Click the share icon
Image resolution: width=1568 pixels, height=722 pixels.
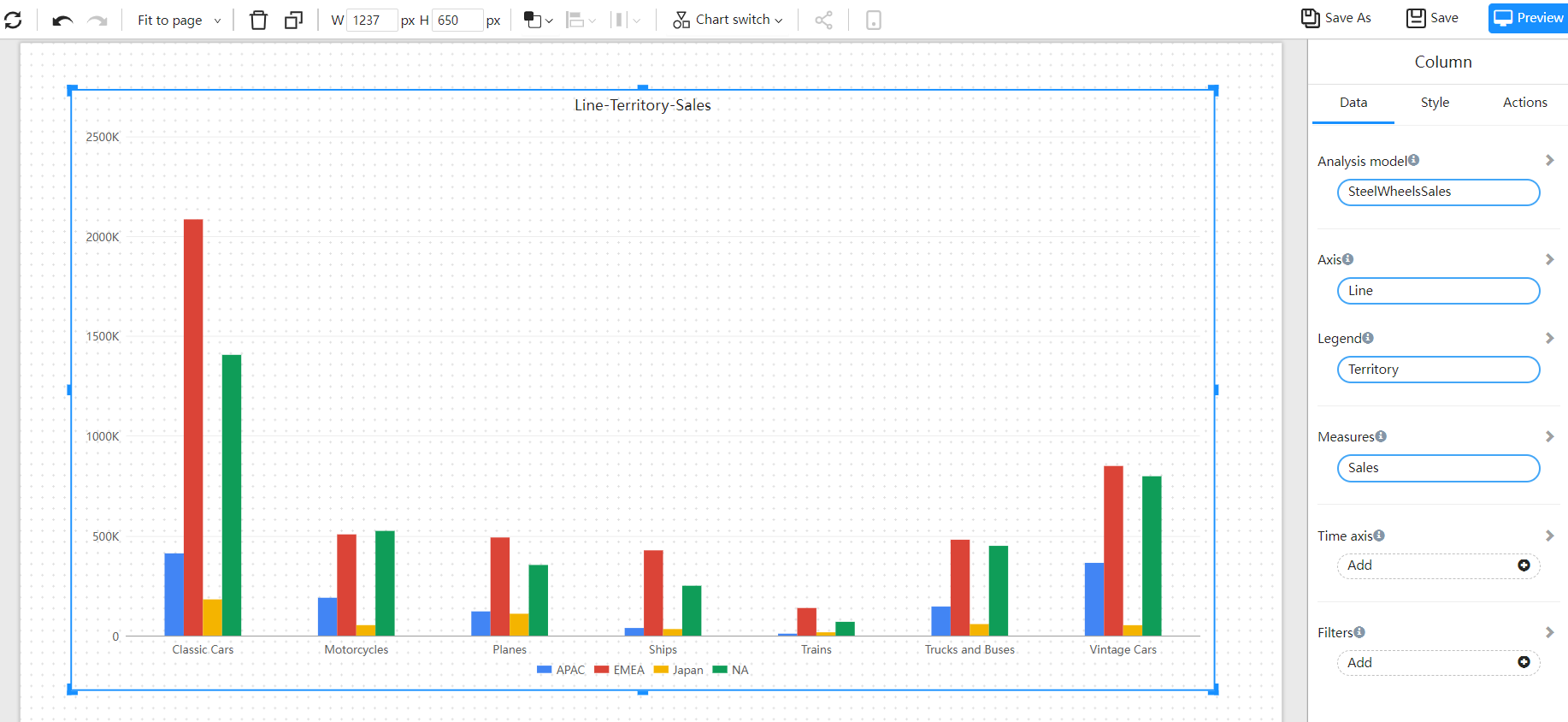coord(823,20)
